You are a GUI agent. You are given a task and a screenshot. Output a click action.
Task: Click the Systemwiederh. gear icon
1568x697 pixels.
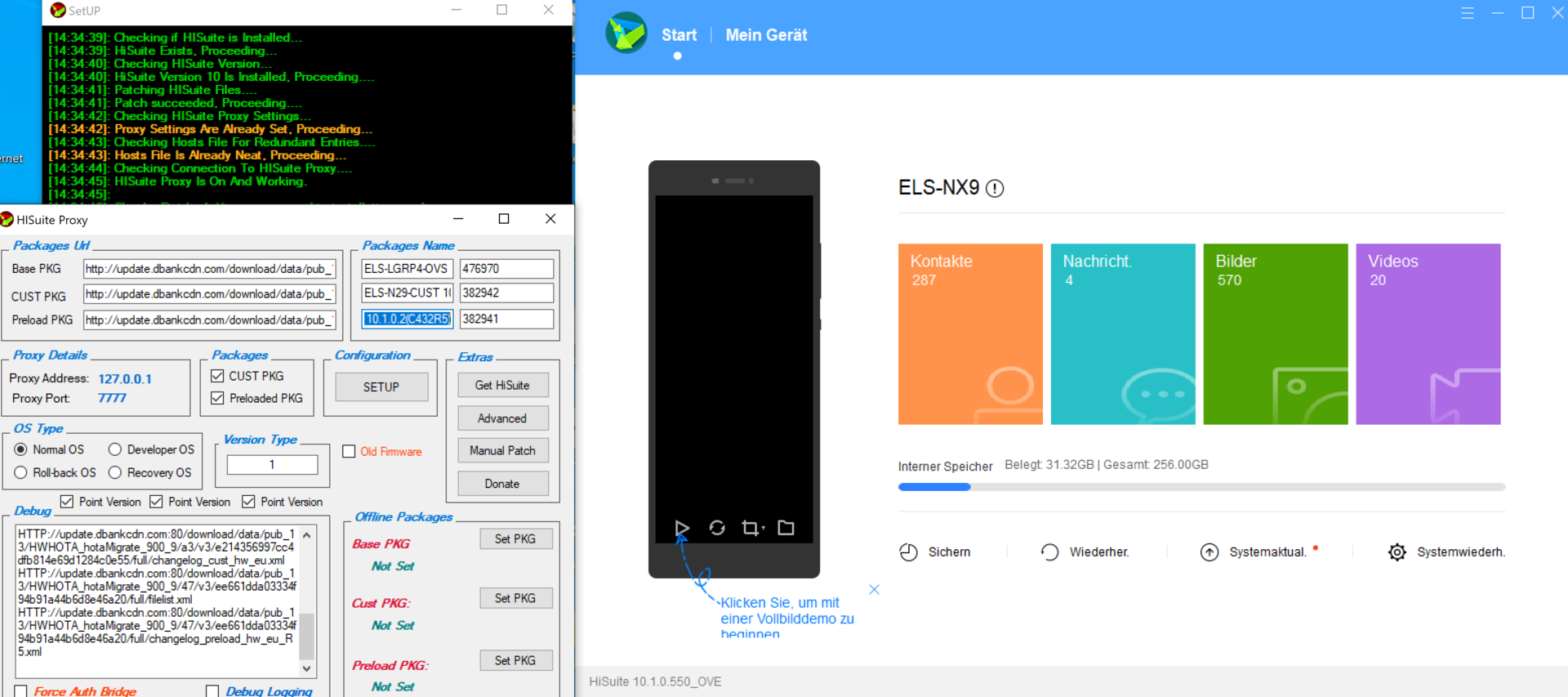[x=1397, y=552]
